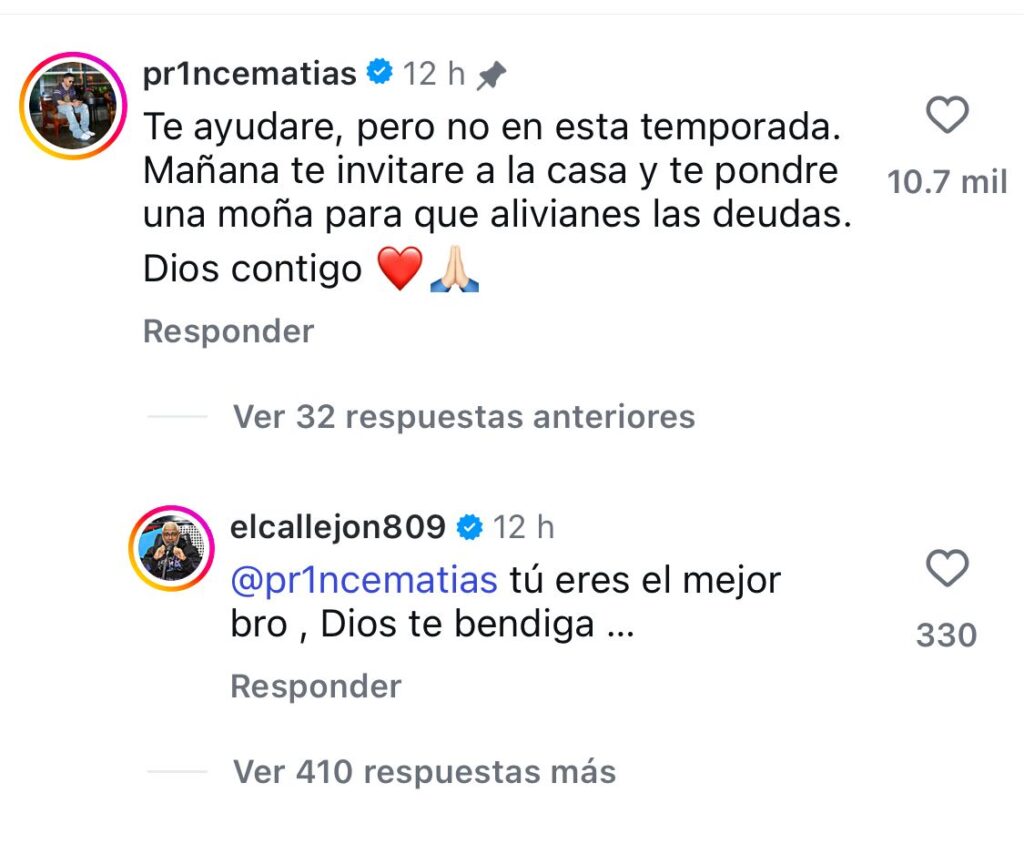
Task: Click the 330 like count
Action: click(x=944, y=634)
